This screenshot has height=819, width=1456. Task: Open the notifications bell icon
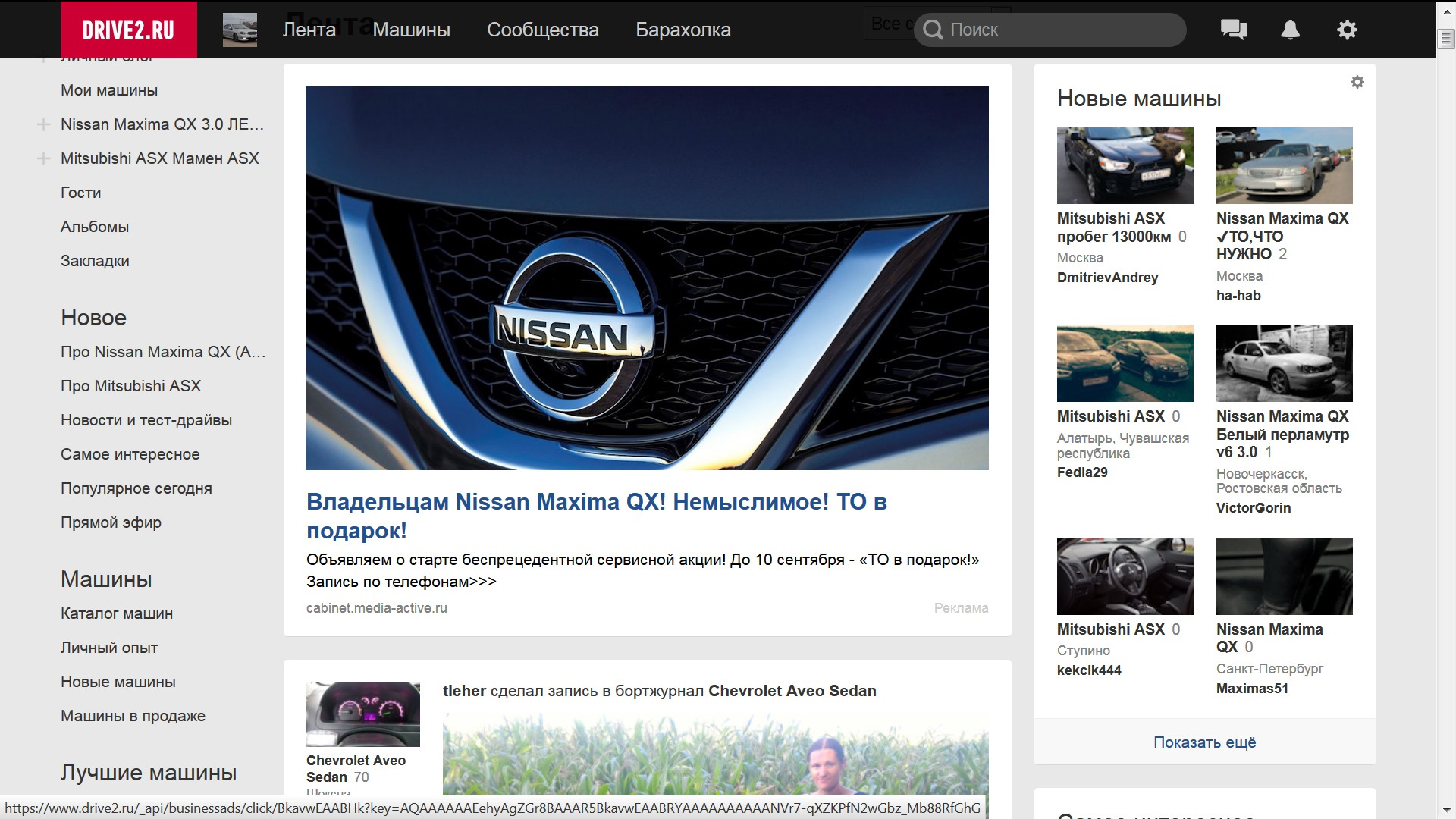[1290, 30]
